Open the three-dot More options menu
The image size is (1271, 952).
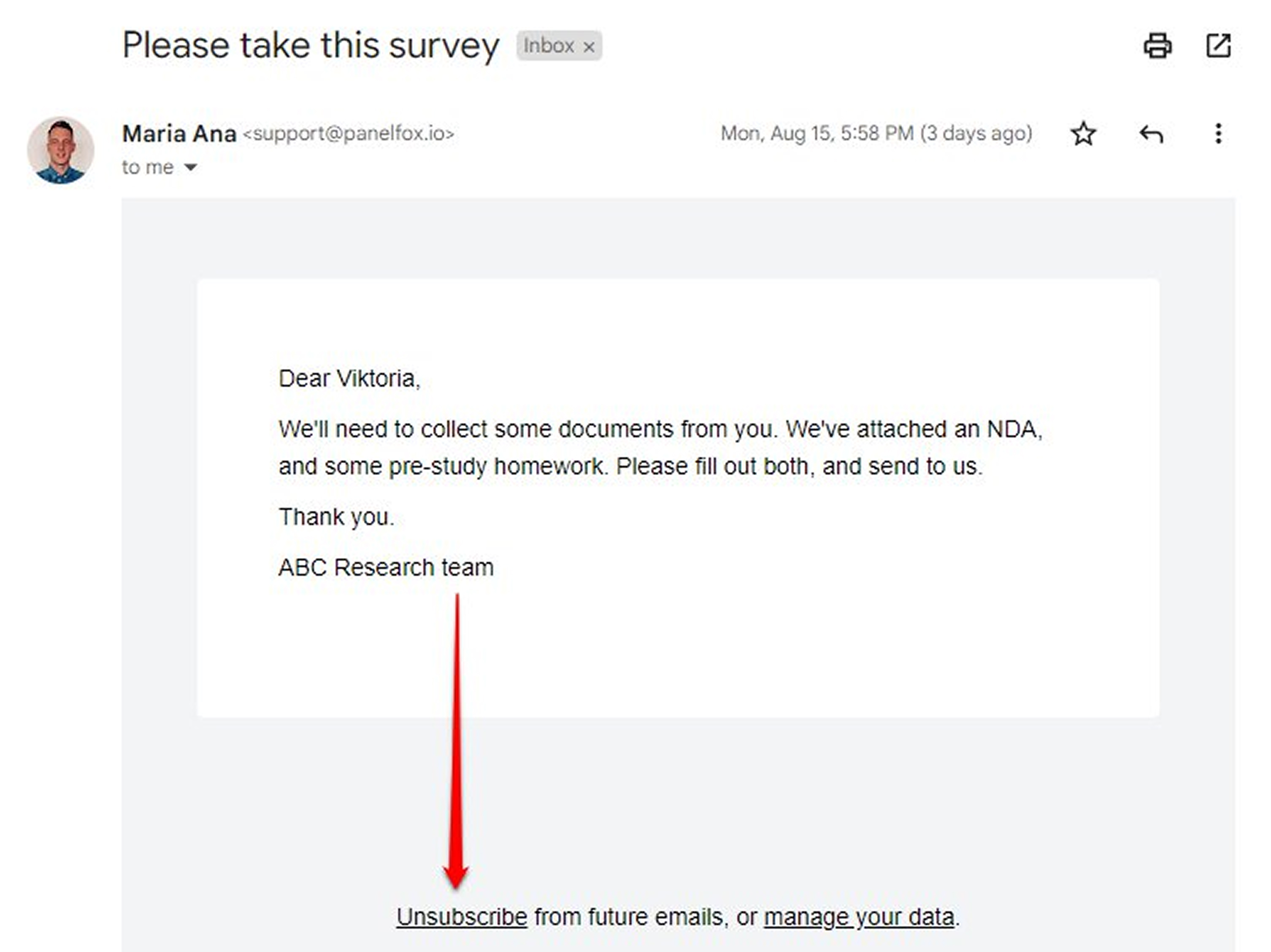point(1218,134)
